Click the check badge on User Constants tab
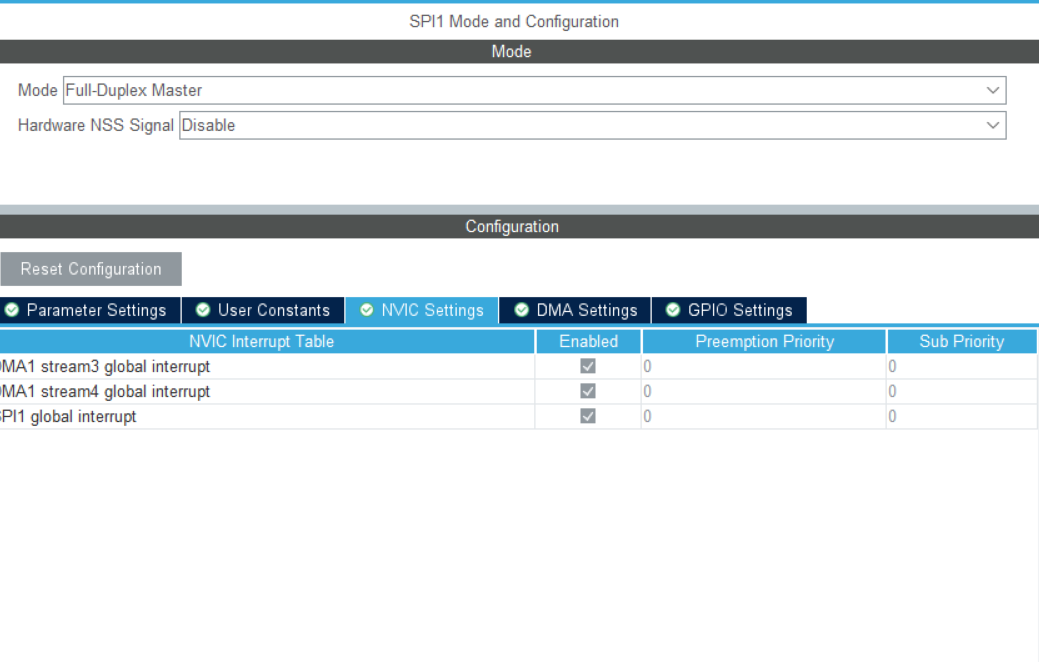 [205, 310]
